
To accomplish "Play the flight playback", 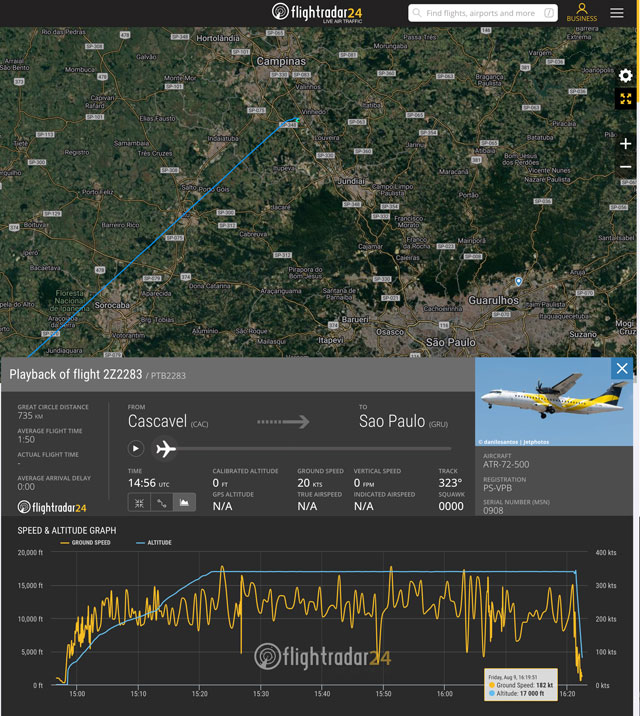I will click(137, 449).
